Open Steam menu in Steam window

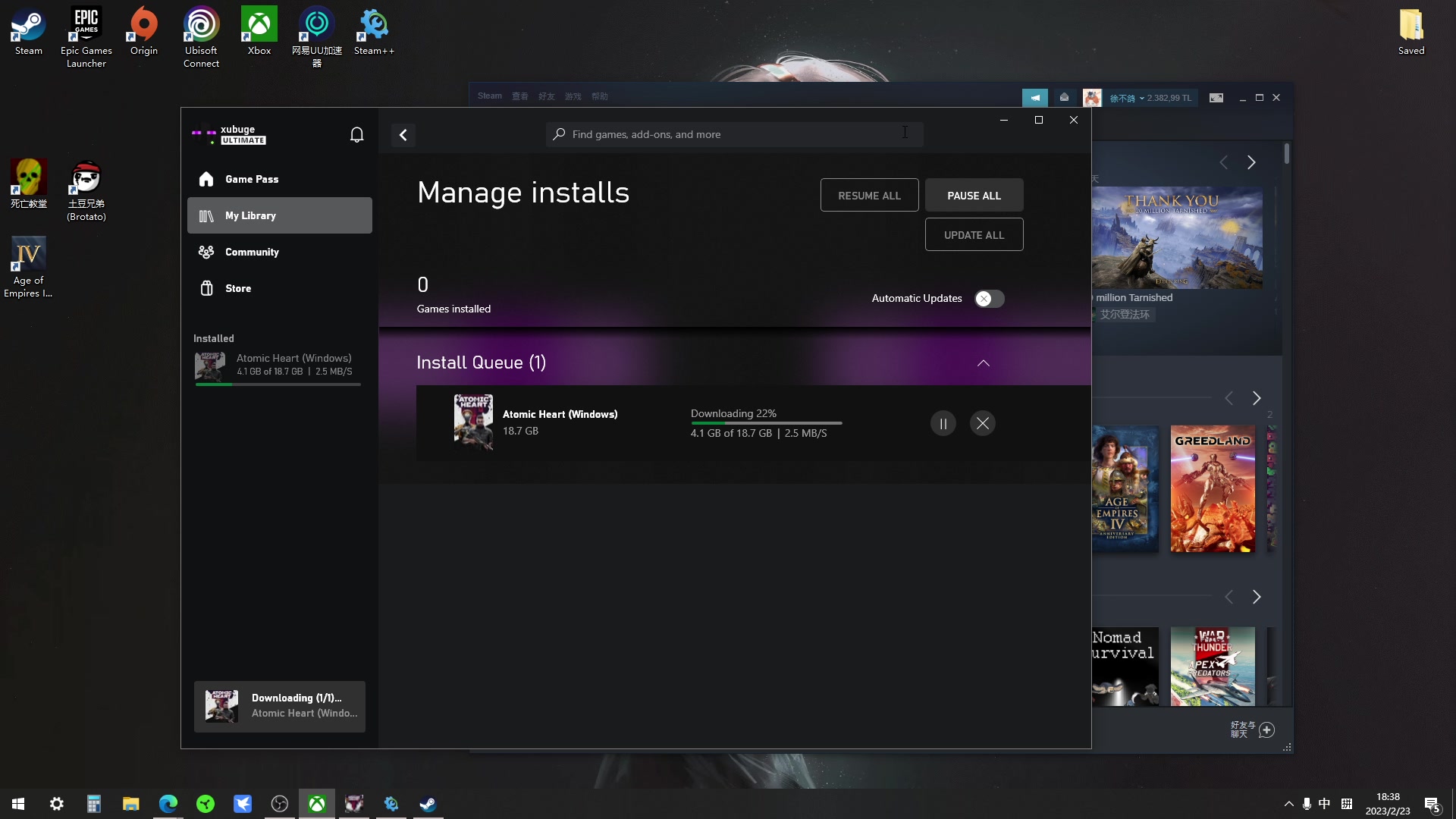[489, 96]
